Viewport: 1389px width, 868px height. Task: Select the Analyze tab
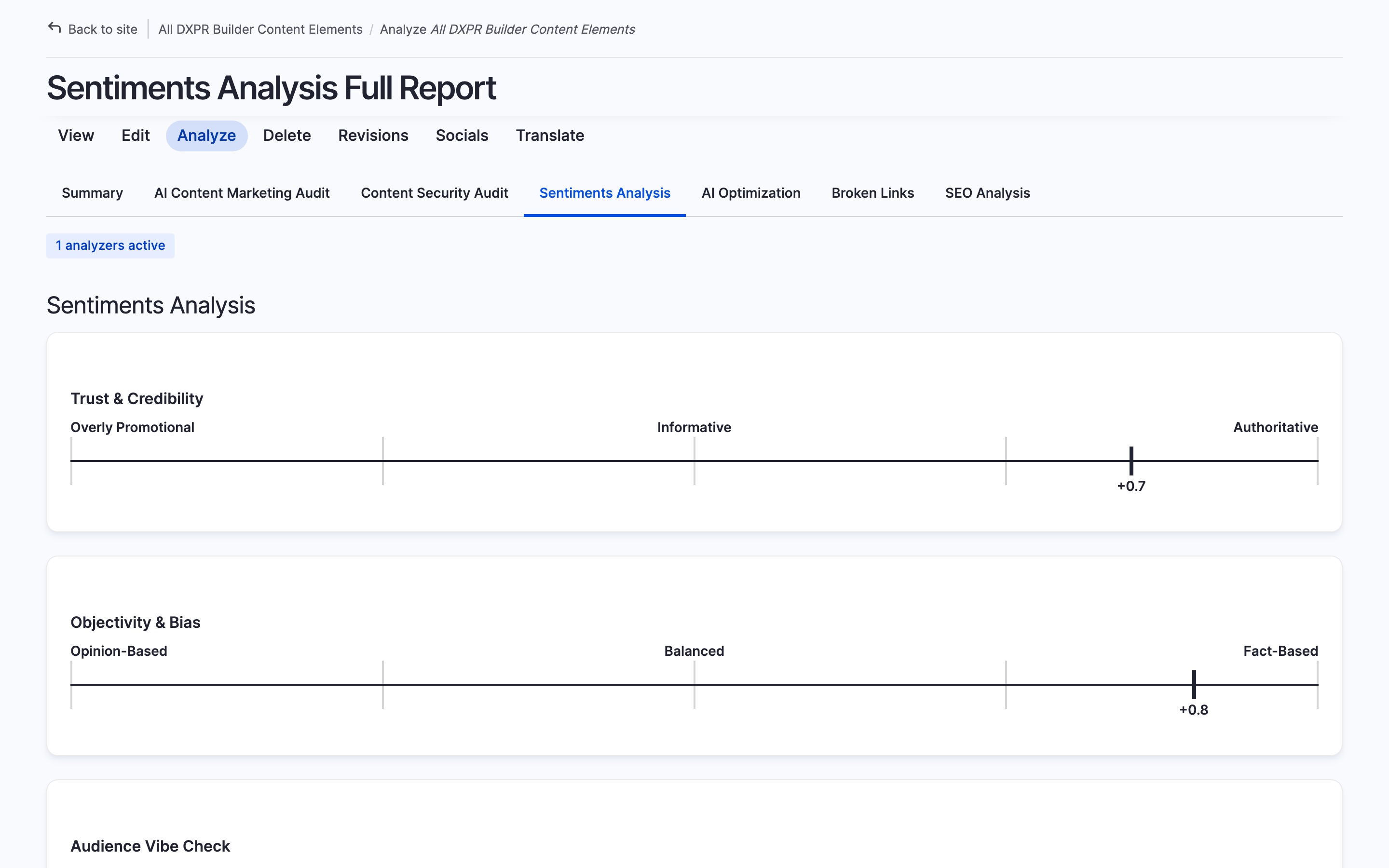(x=206, y=136)
